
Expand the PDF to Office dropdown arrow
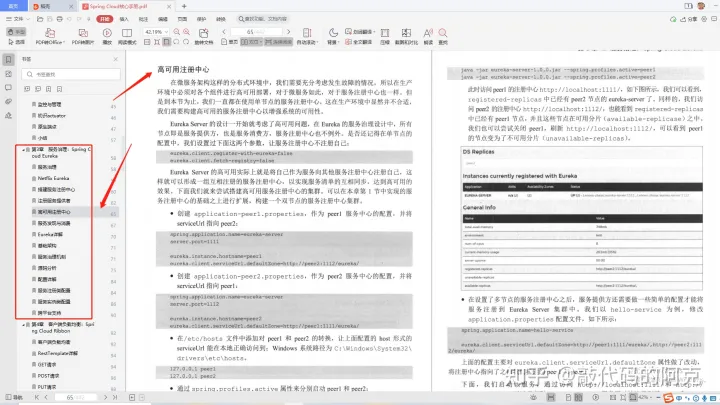pyautogui.click(x=64, y=42)
